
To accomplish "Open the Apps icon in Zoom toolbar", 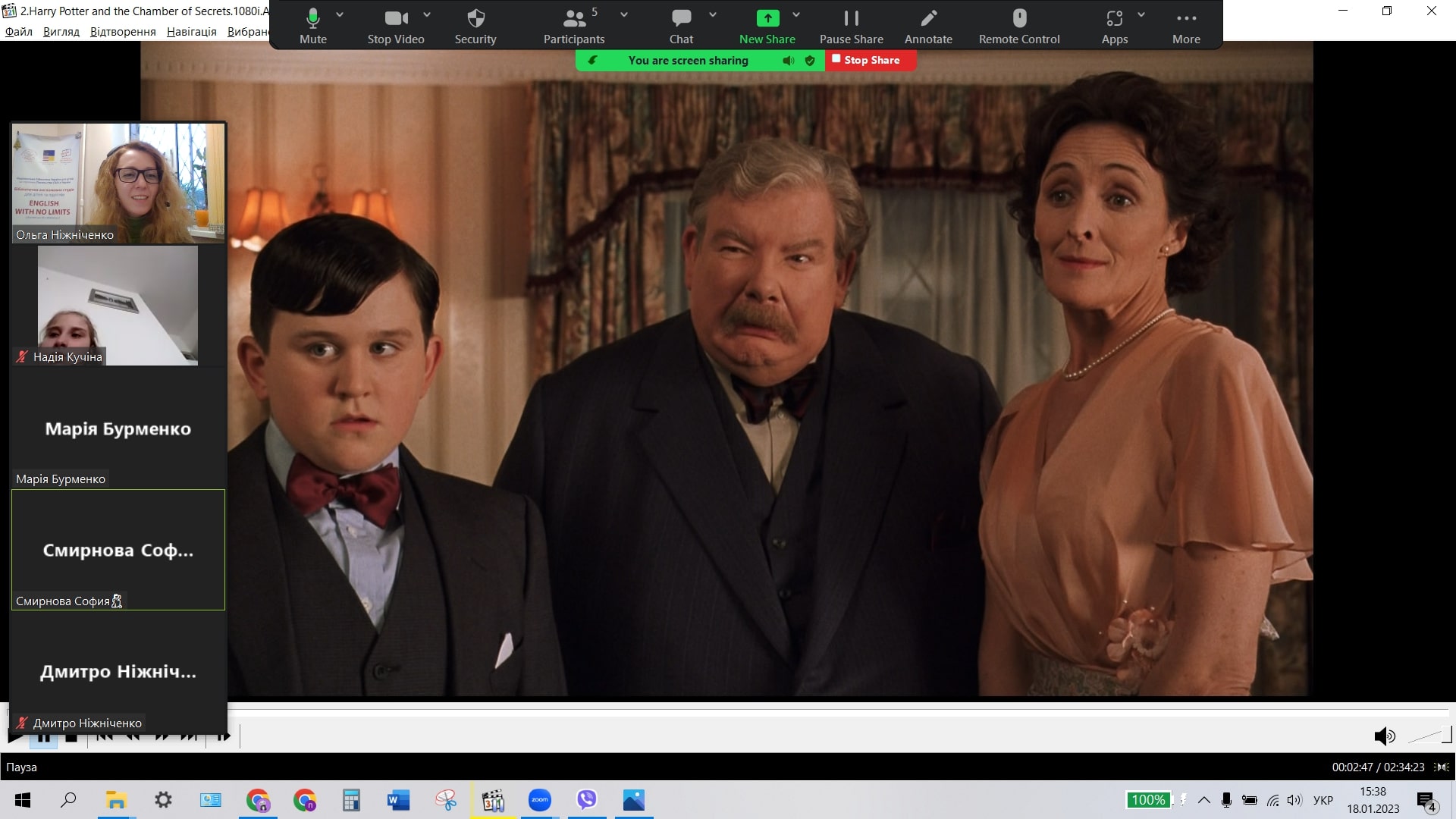I will click(1114, 27).
